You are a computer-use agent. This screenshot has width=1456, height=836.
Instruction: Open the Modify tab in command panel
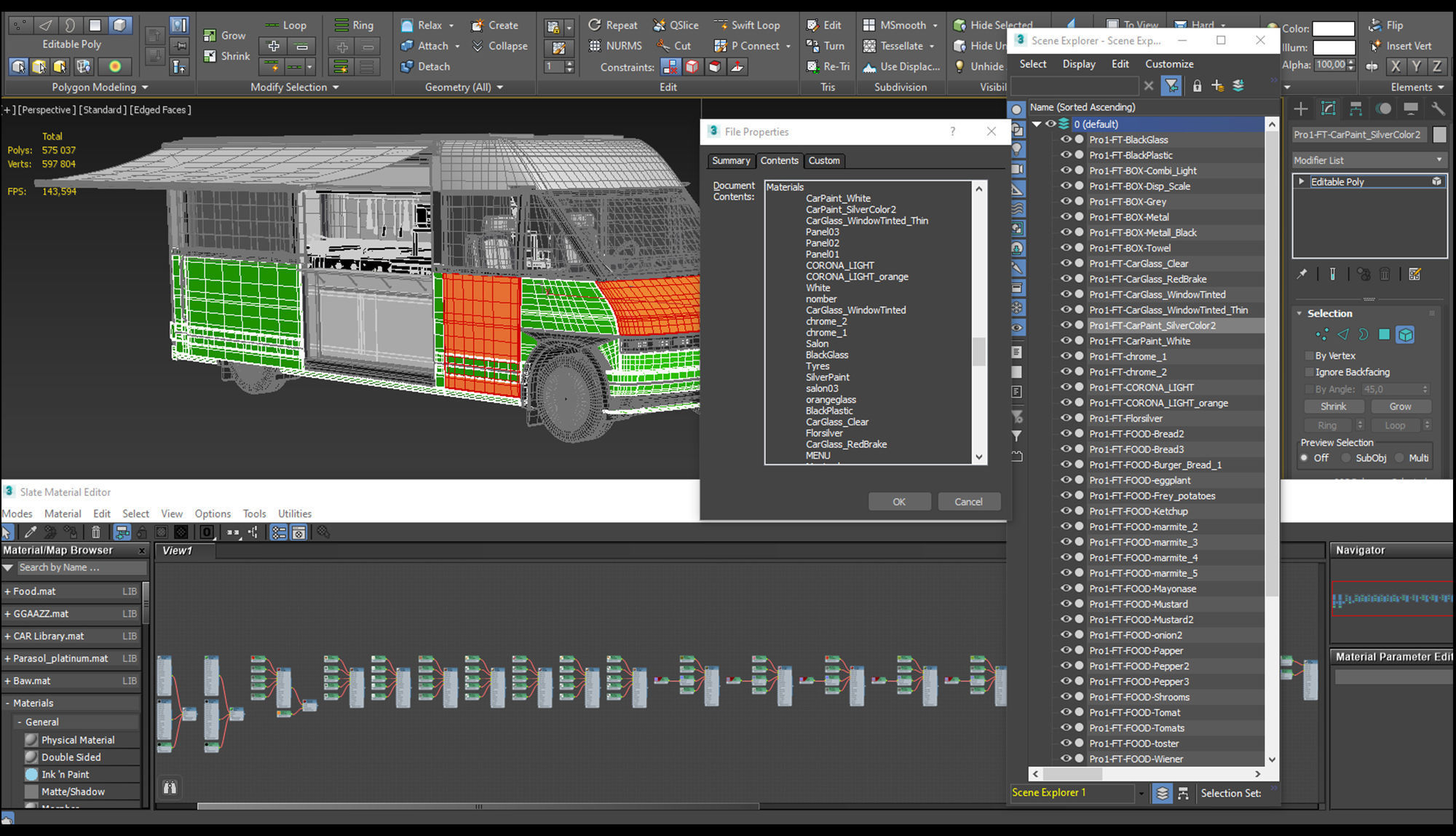click(x=1328, y=109)
